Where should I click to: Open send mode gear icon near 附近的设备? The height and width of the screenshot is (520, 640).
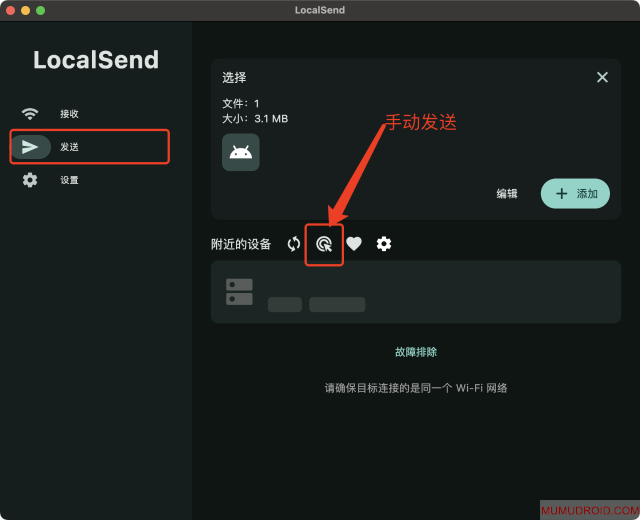pyautogui.click(x=384, y=244)
